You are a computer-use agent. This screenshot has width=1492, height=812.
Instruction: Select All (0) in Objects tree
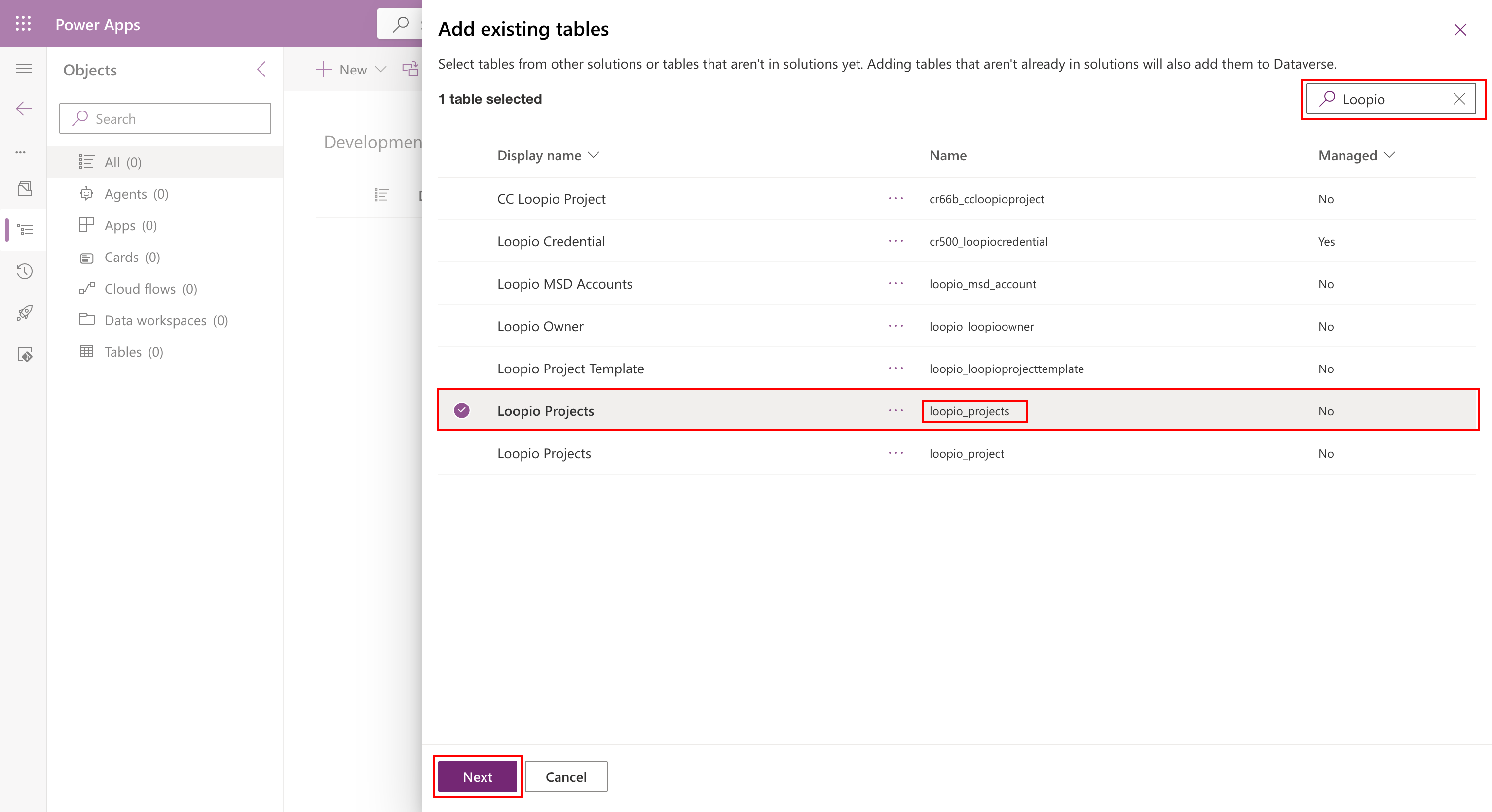point(166,162)
